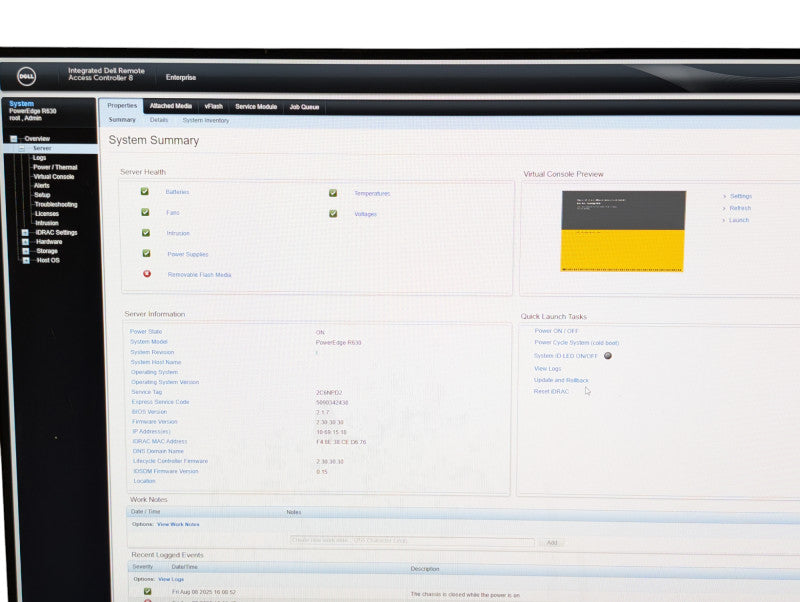Click the Lifecycle Controller Firmware label
This screenshot has width=800, height=602.
point(170,461)
